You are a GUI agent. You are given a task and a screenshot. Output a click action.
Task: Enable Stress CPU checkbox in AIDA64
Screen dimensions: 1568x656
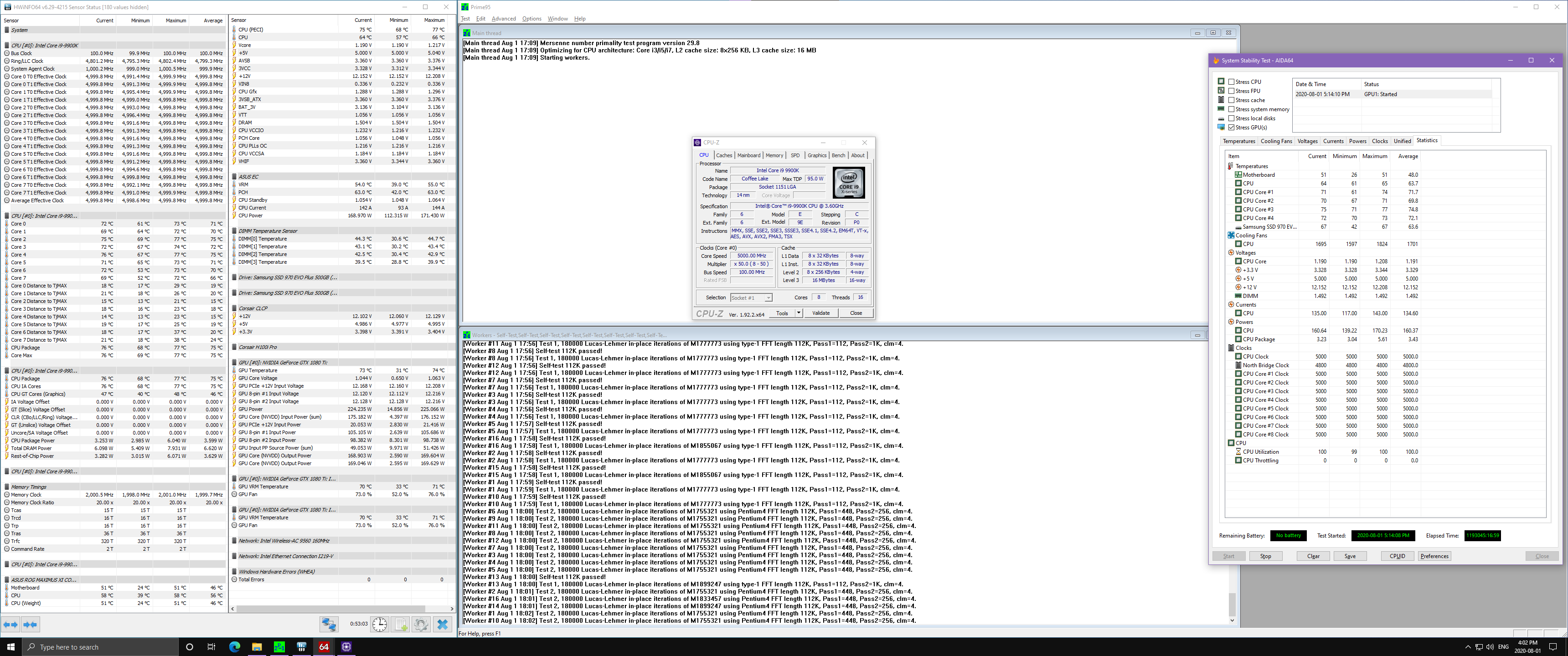pyautogui.click(x=1232, y=82)
